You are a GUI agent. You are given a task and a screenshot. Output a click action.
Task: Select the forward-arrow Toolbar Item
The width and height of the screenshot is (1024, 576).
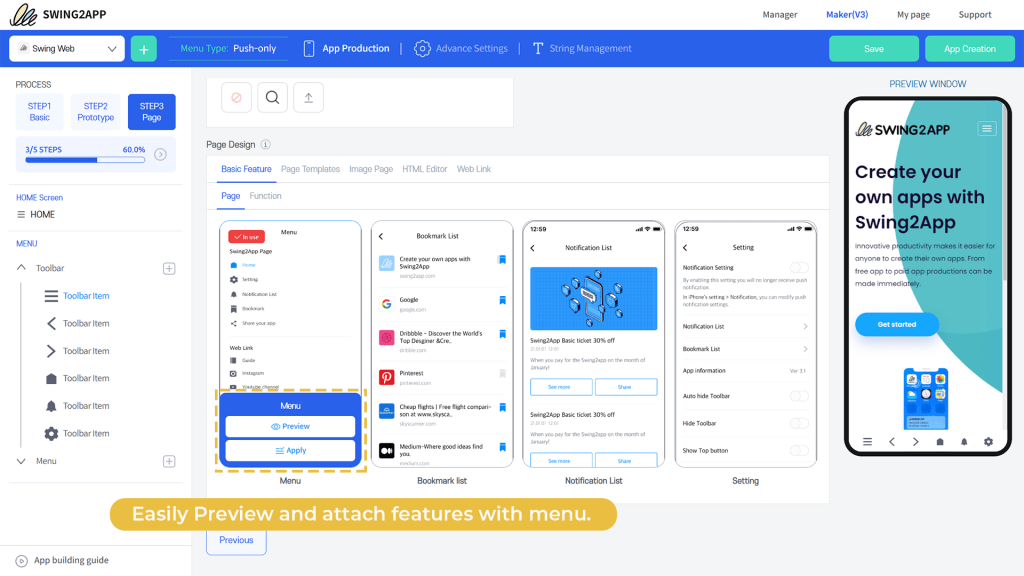point(77,351)
